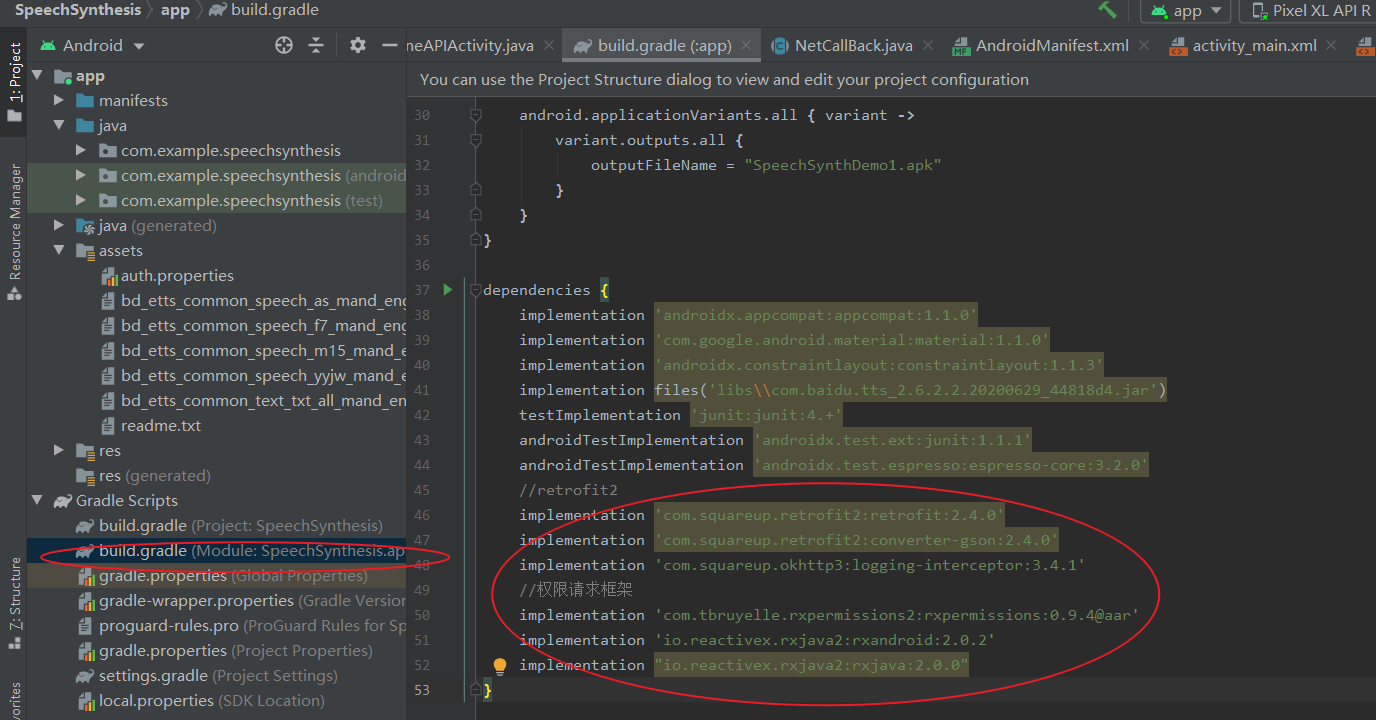Click the retrofit:2.4.0 dependency string
Viewport: 1376px width, 720px height.
830,515
